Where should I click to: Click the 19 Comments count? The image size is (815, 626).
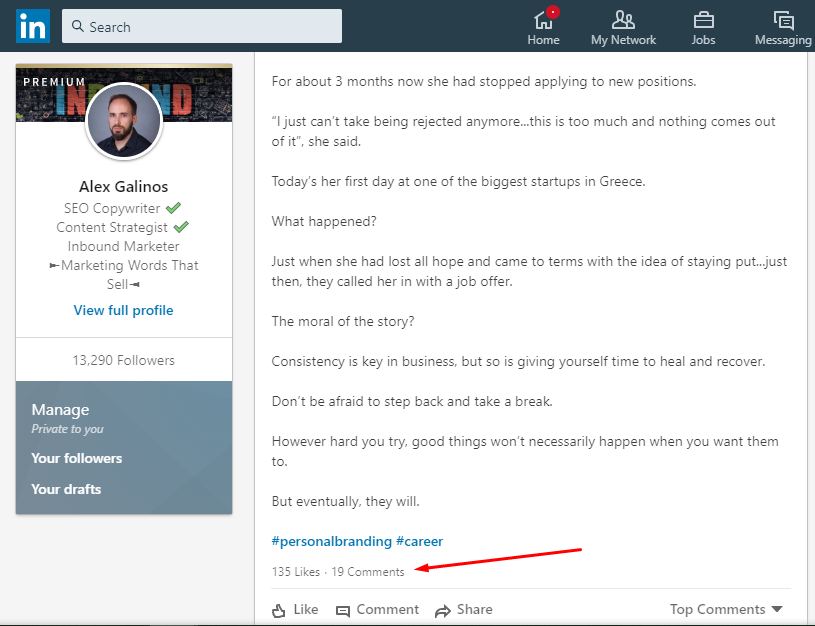[367, 572]
